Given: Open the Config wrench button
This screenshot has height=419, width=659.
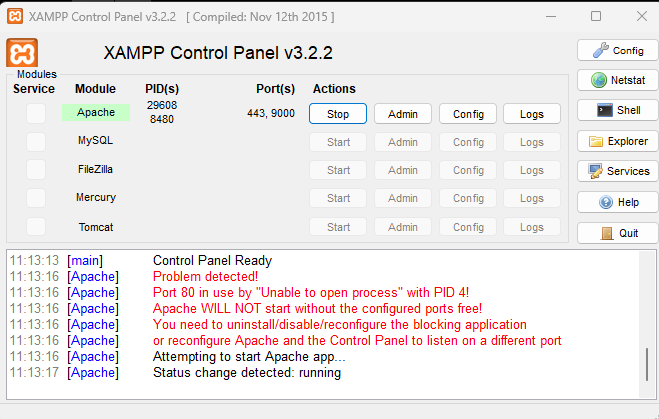Looking at the screenshot, I should point(617,50).
